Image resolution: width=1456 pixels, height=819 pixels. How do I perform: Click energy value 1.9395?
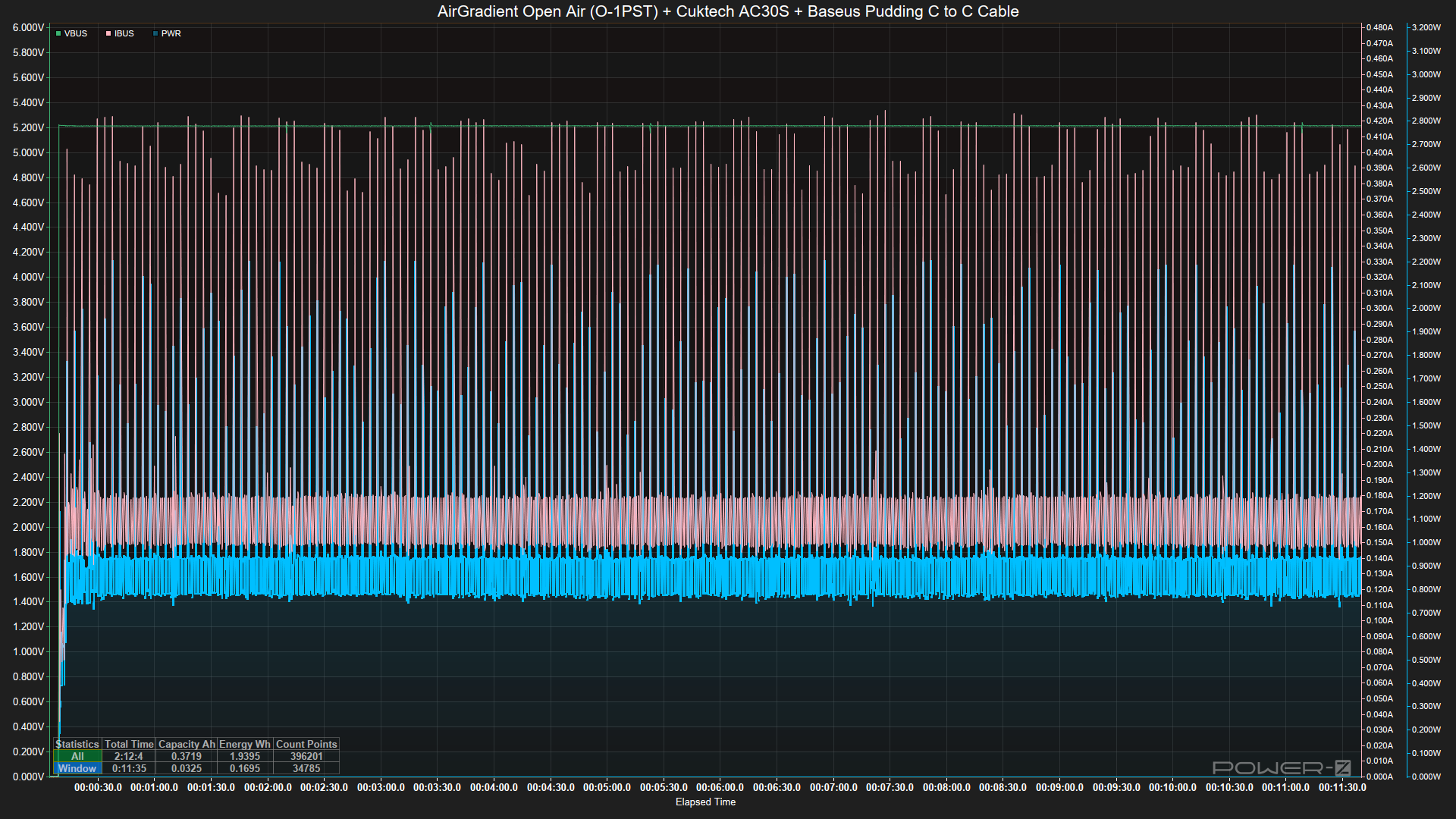[x=245, y=756]
